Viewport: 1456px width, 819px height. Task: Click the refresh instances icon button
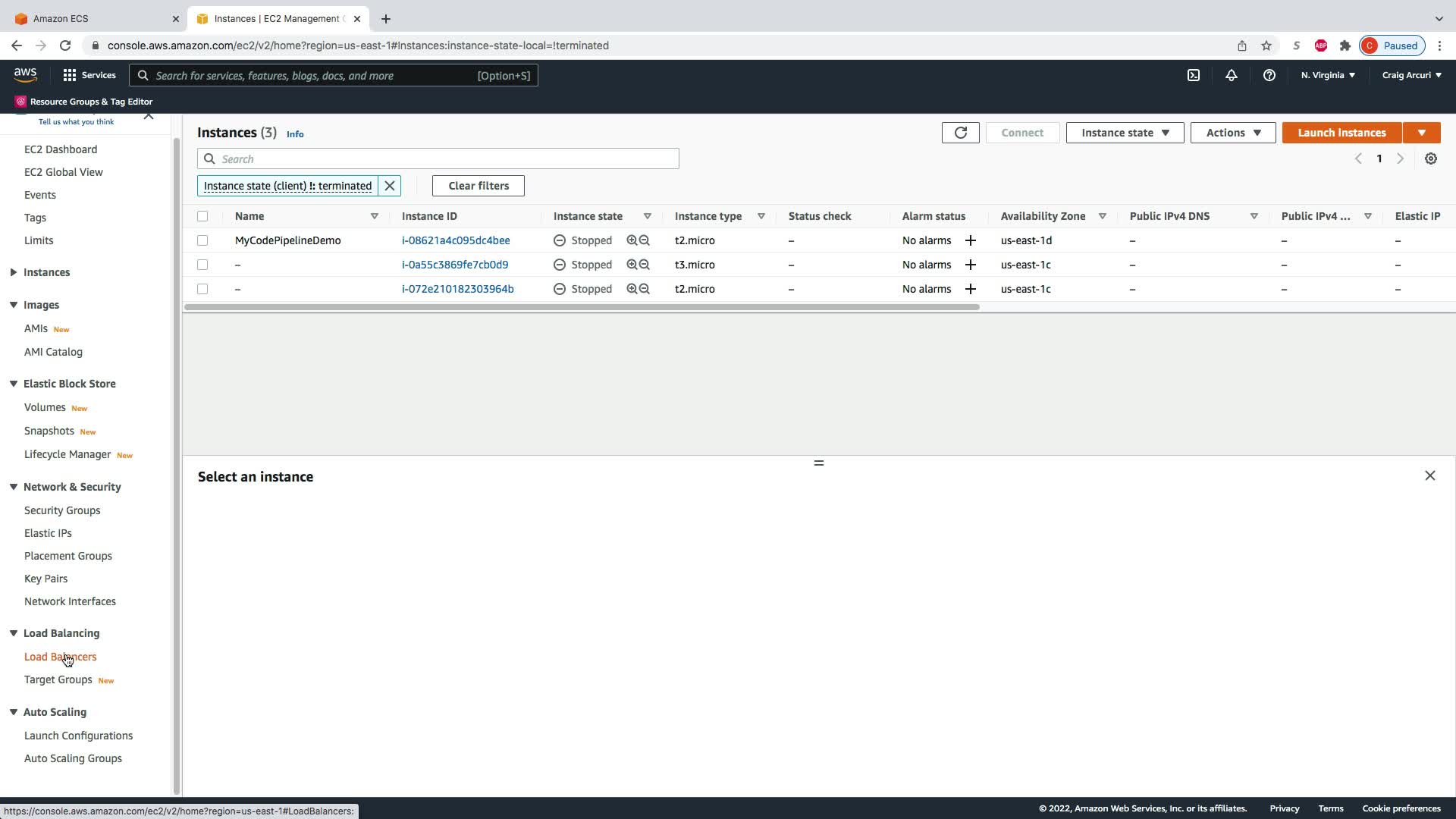click(960, 133)
